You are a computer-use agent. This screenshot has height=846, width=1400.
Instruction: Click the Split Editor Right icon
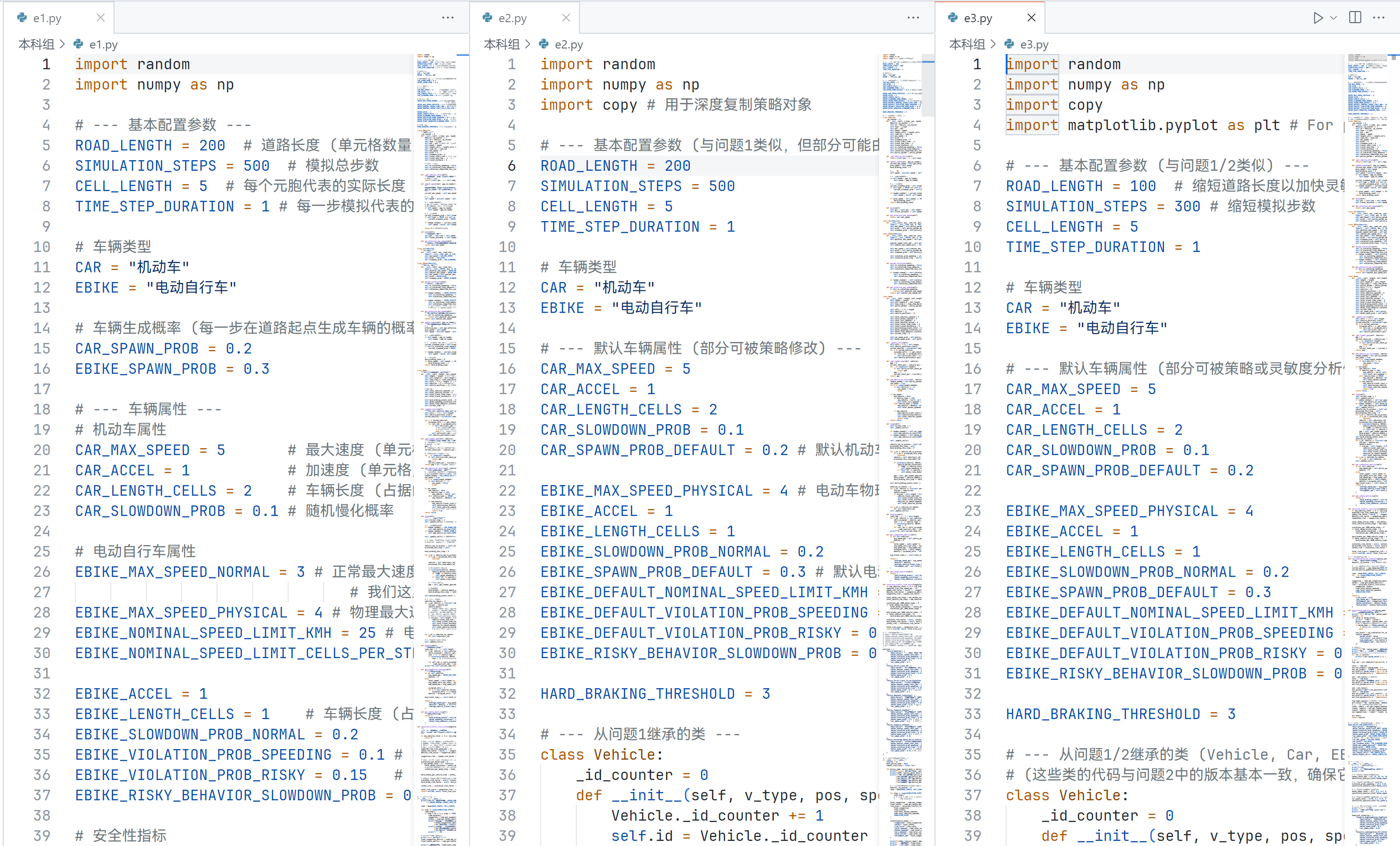pos(1355,18)
